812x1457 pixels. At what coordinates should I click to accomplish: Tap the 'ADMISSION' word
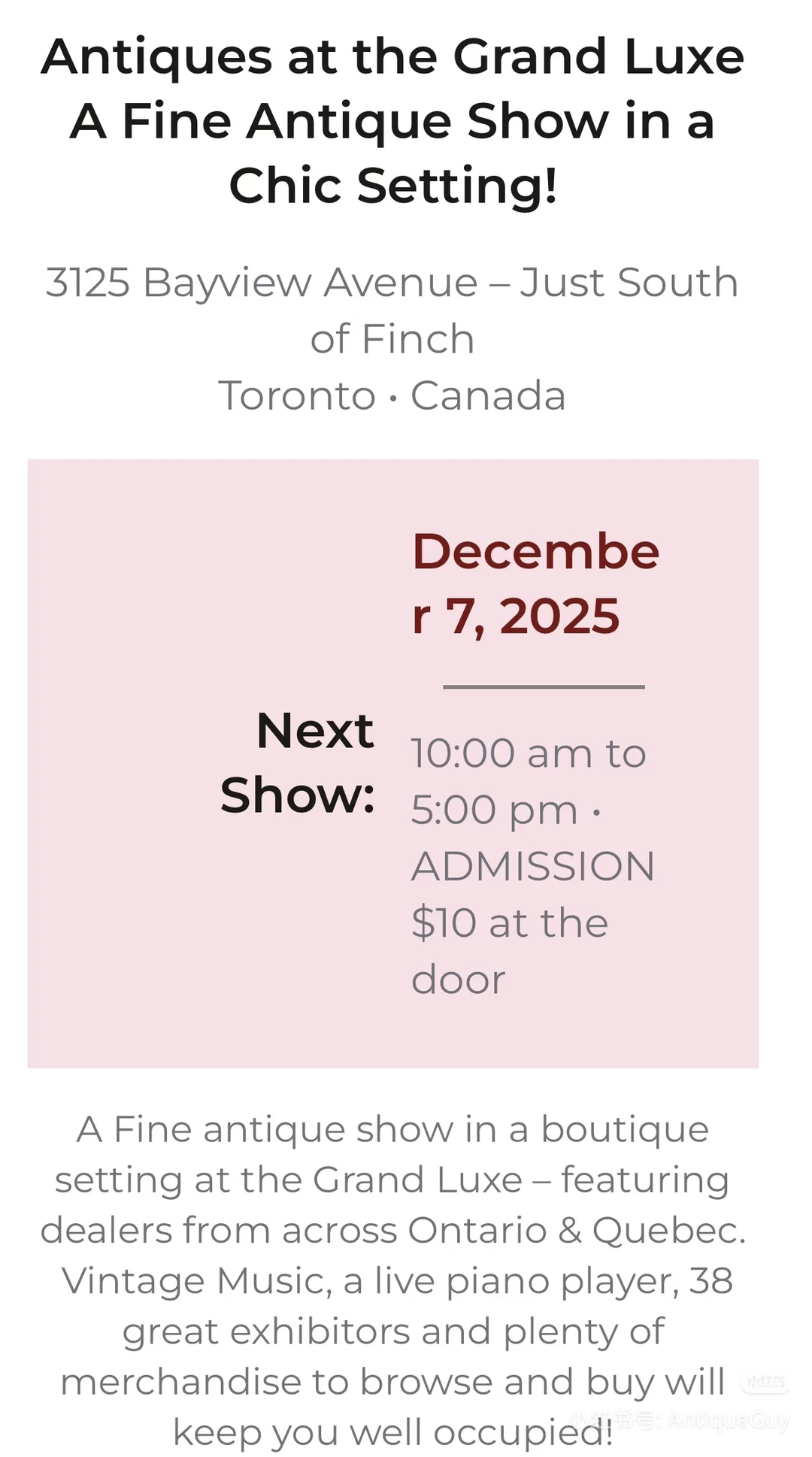pos(533,866)
